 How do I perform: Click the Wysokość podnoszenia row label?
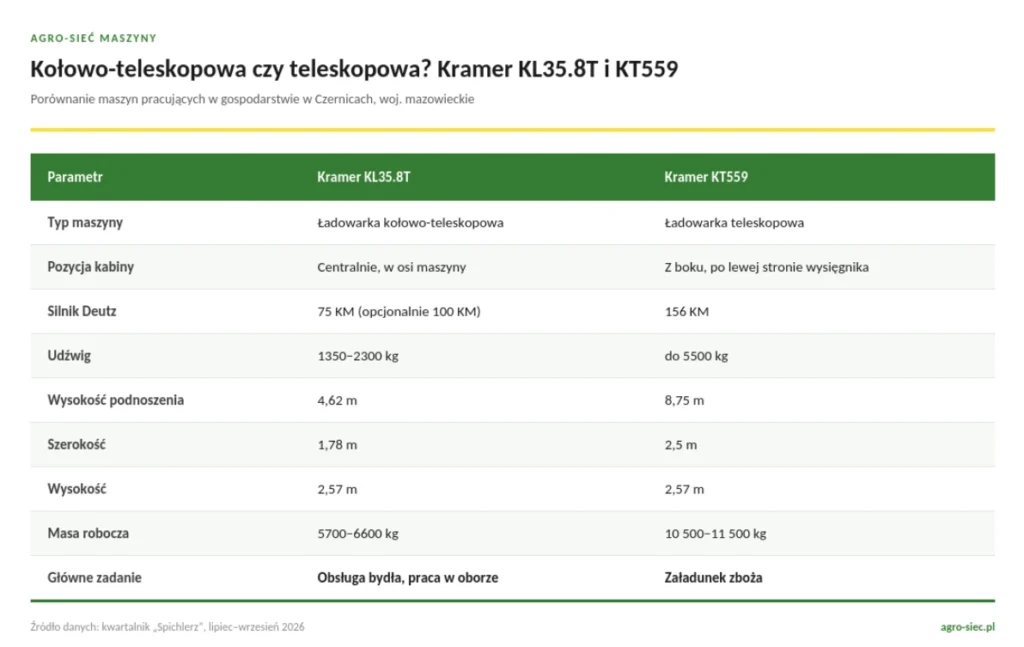(116, 400)
